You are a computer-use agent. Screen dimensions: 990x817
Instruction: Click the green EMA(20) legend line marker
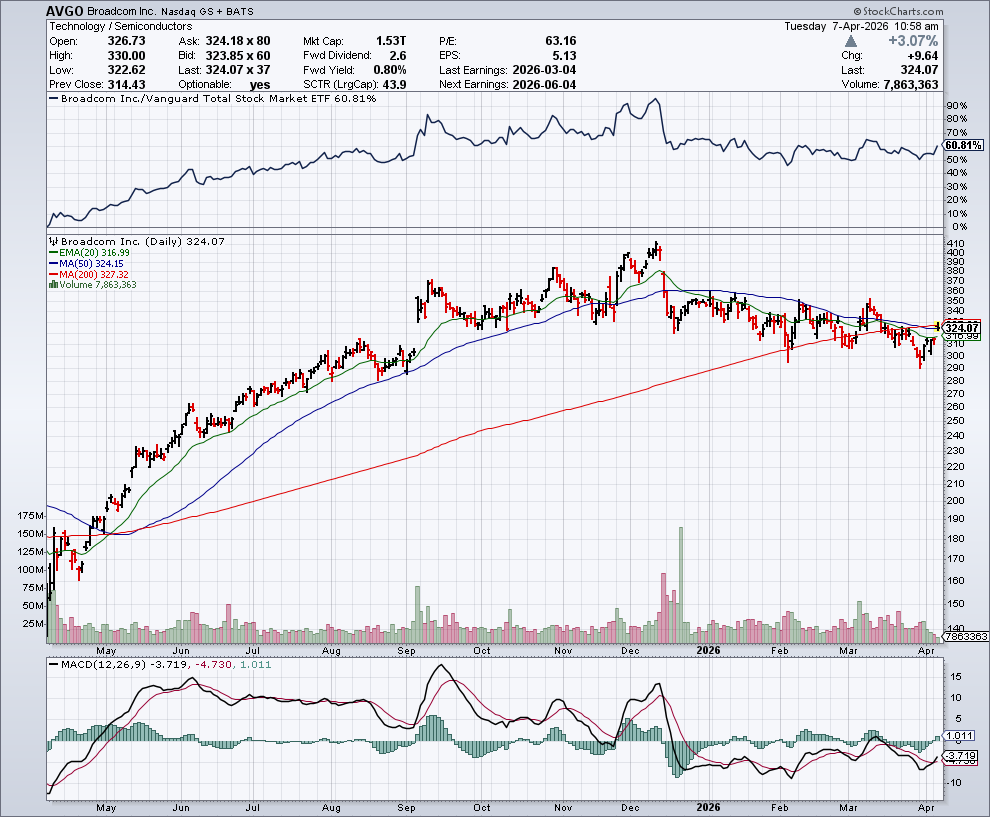click(52, 253)
